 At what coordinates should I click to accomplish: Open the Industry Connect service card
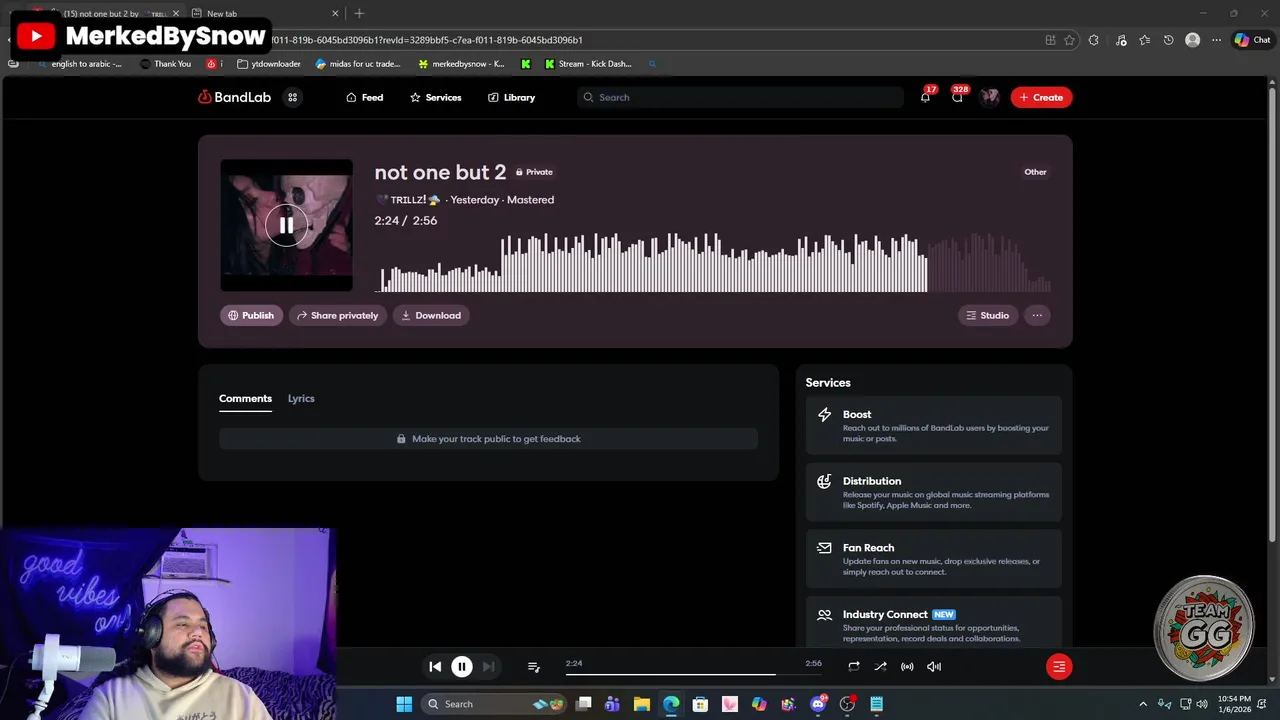[x=934, y=623]
